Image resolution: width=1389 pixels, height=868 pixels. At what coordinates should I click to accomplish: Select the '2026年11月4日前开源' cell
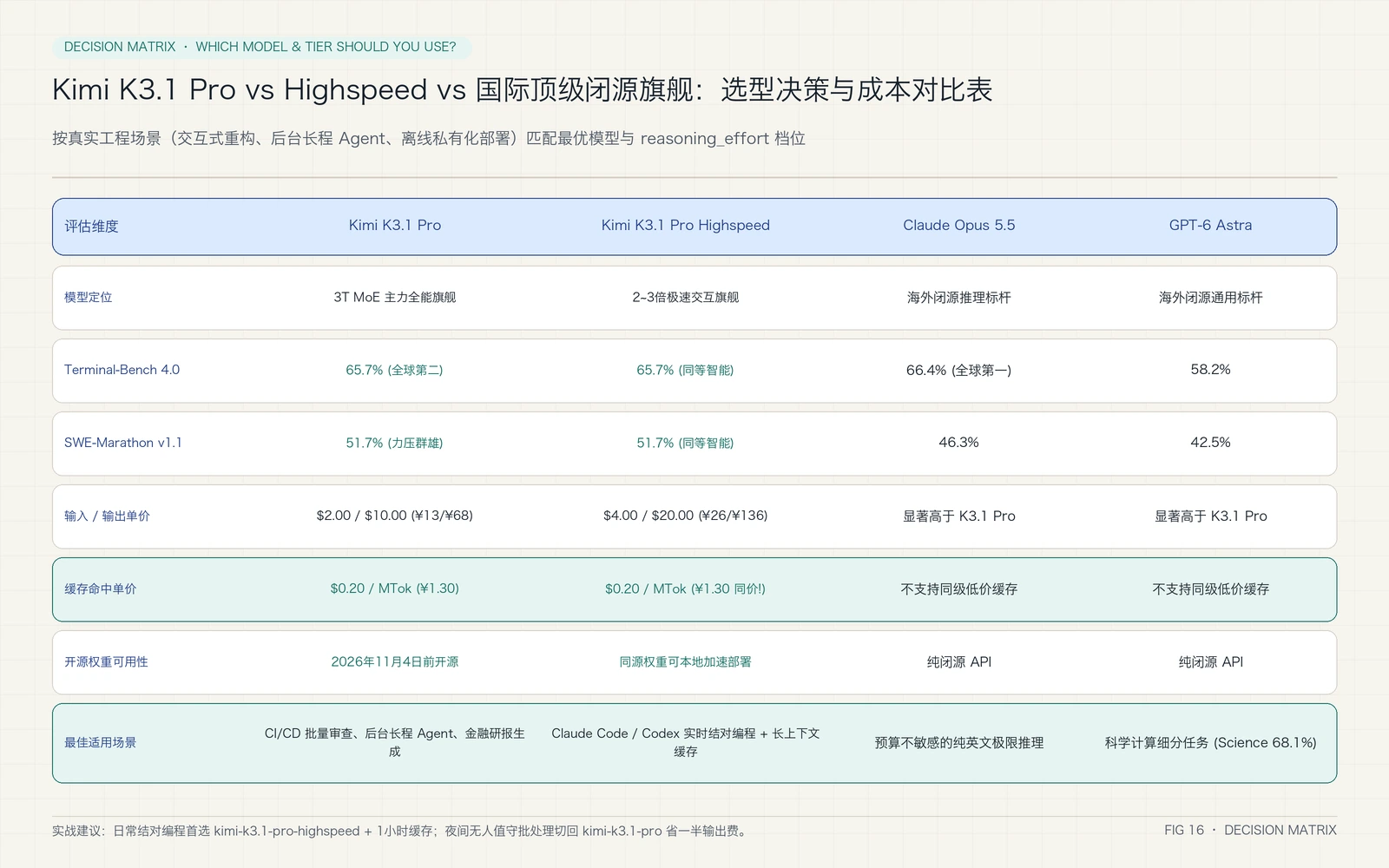[x=395, y=662]
